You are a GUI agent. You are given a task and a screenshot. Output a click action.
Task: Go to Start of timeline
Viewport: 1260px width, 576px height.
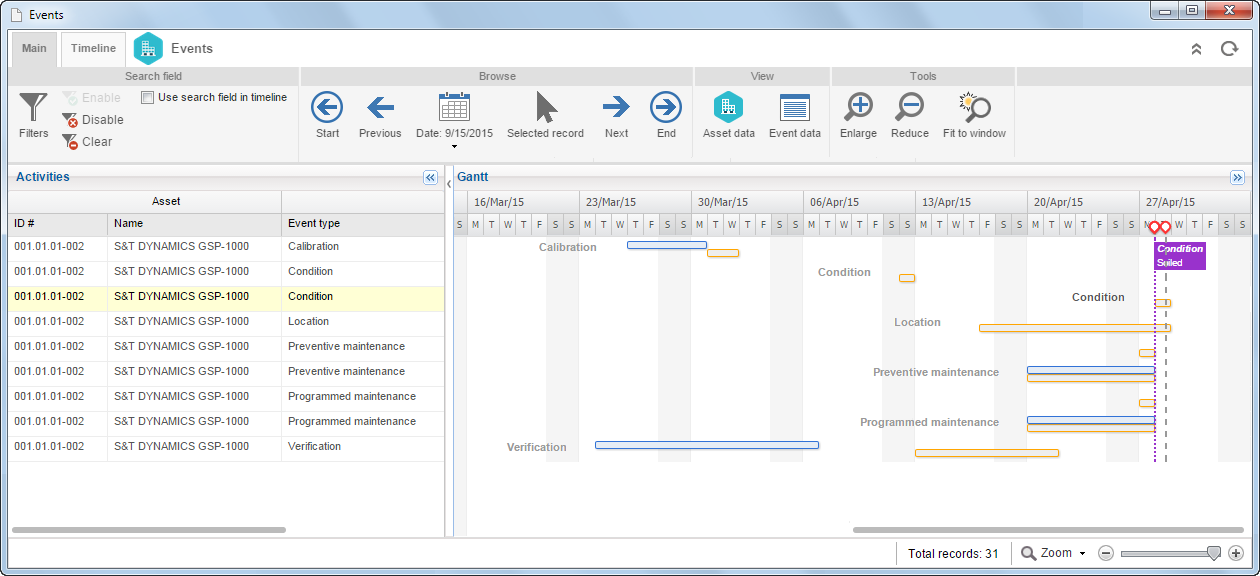click(x=327, y=115)
